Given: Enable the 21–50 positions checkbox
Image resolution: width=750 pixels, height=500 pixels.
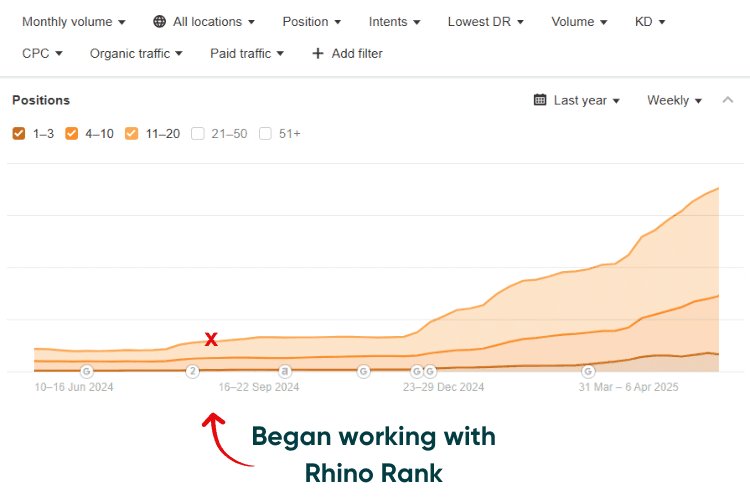Looking at the screenshot, I should coord(198,133).
